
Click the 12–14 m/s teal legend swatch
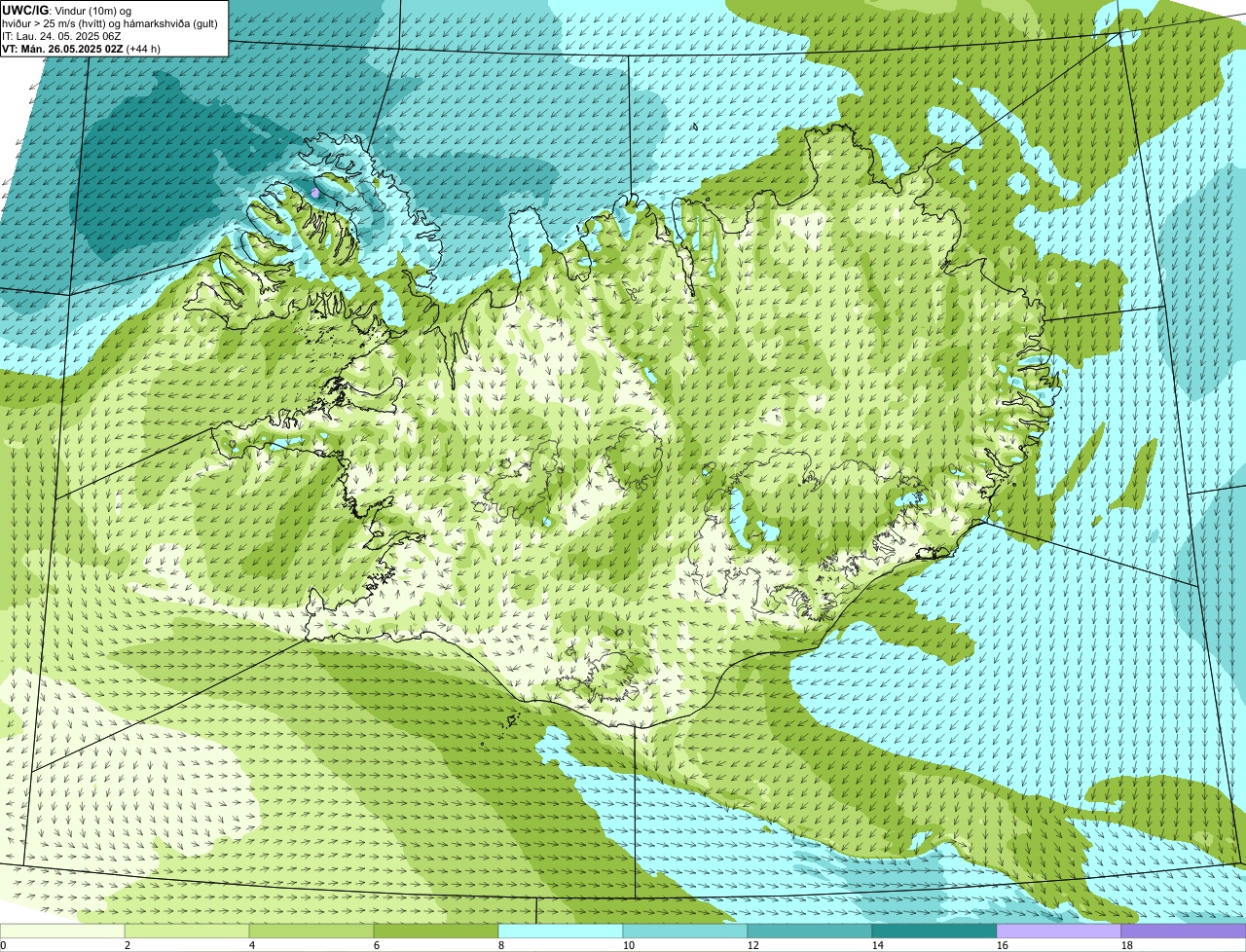pos(810,931)
